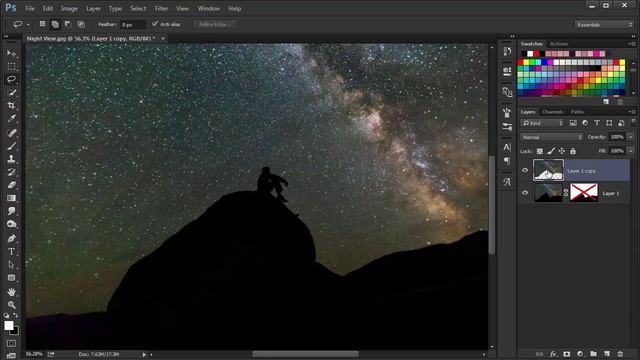Switch to the Paths tab
Image resolution: width=640 pixels, height=360 pixels.
click(577, 112)
